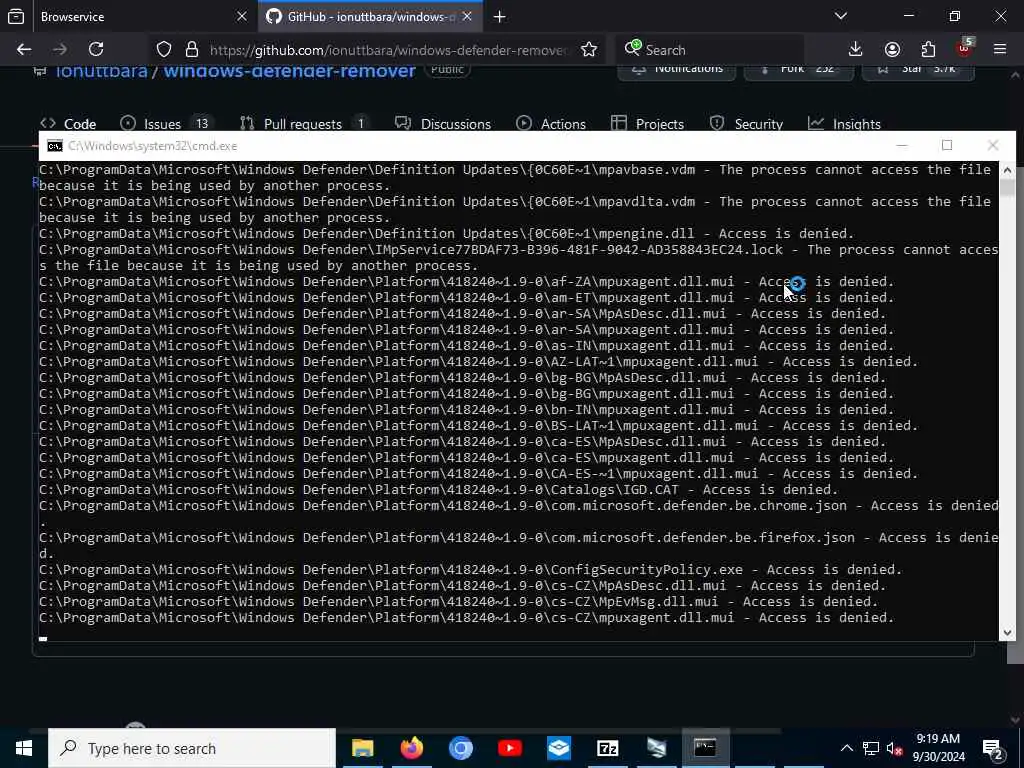1024x768 pixels.
Task: Open the windows-defender-remover repository link
Action: 289,71
